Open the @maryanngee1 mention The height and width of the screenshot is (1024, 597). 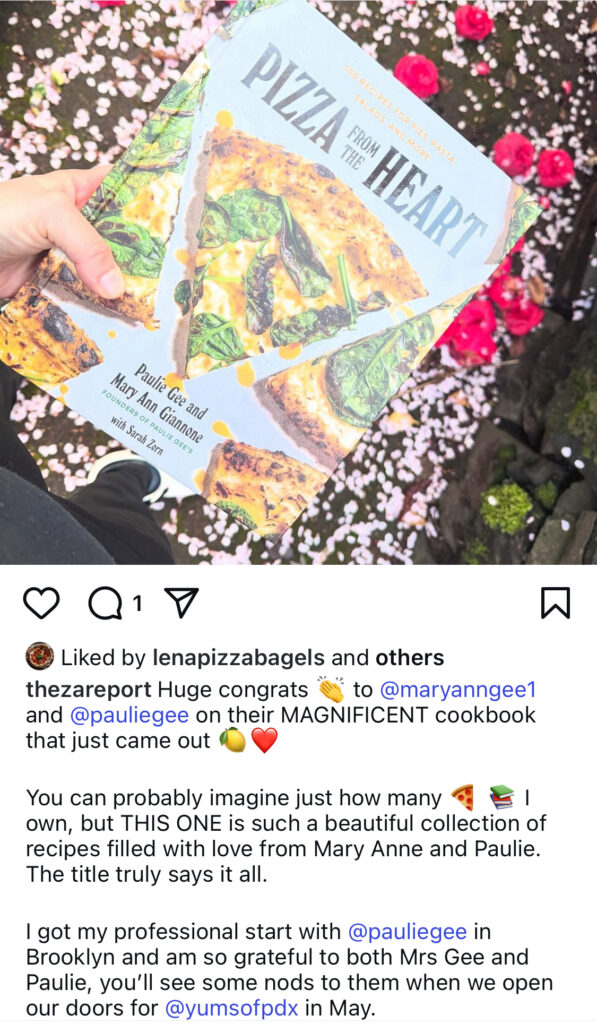point(457,690)
